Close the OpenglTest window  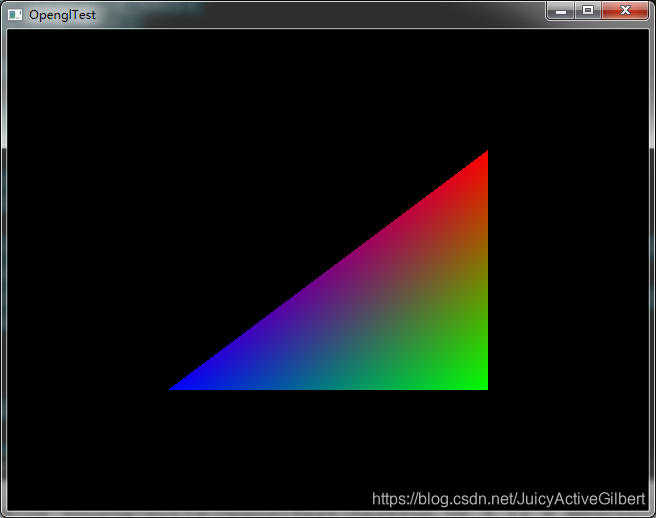tap(625, 10)
